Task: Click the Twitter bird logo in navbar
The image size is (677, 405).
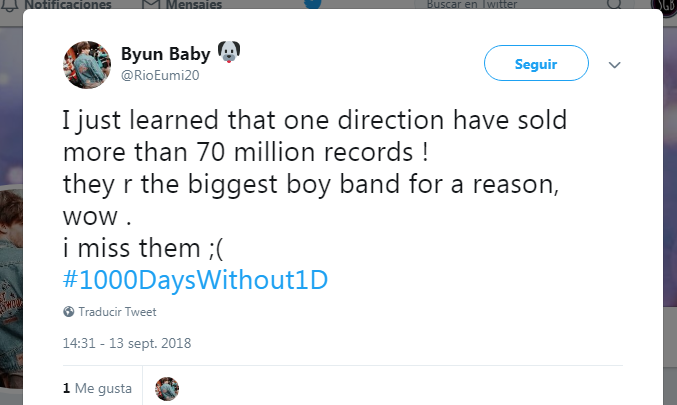Action: pos(312,3)
